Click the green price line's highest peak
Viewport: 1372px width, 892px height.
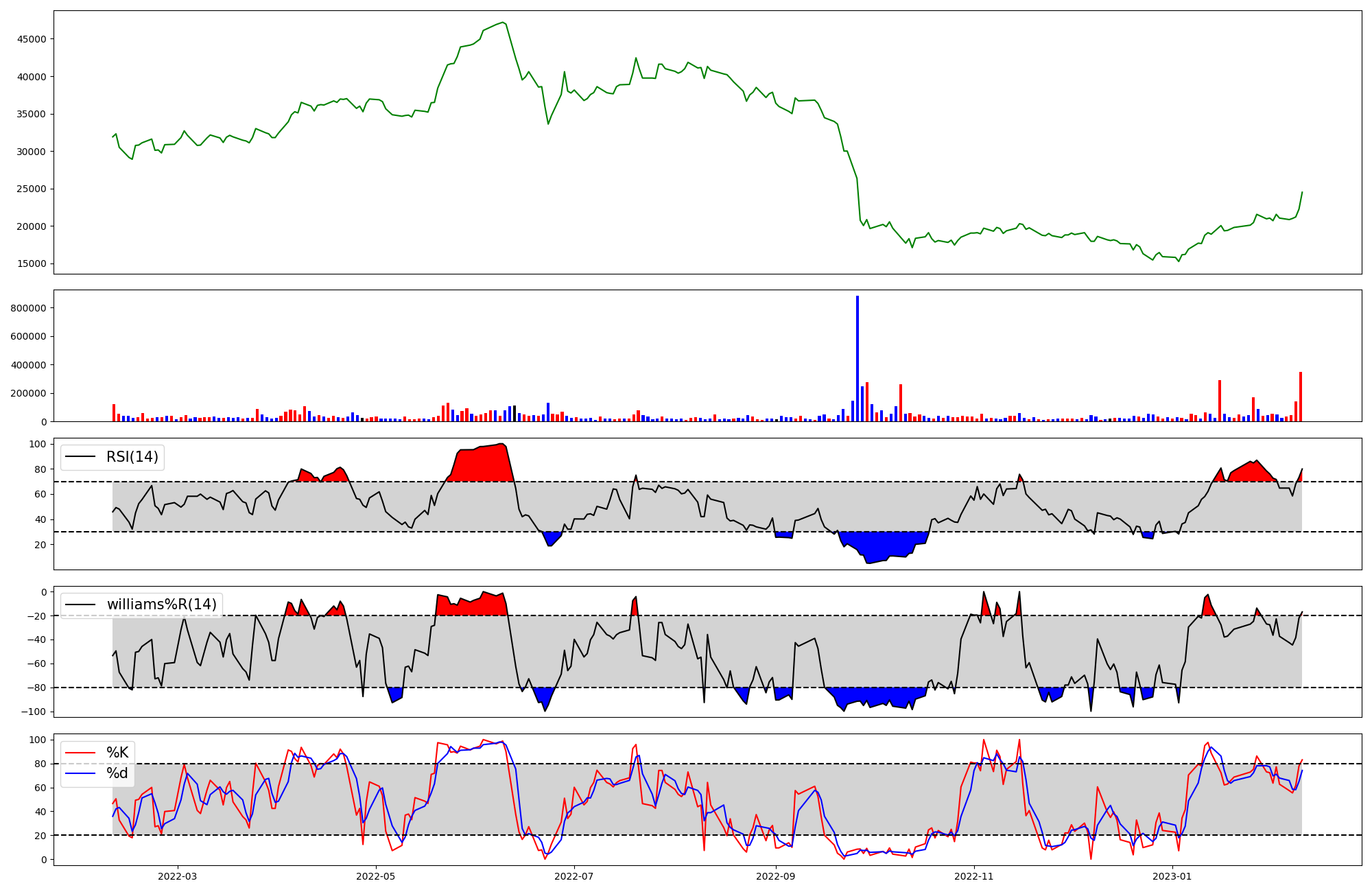504,23
